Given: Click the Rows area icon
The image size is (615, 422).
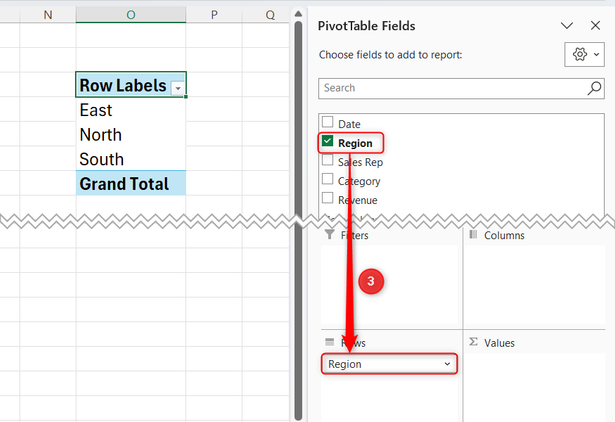Looking at the screenshot, I should point(330,342).
